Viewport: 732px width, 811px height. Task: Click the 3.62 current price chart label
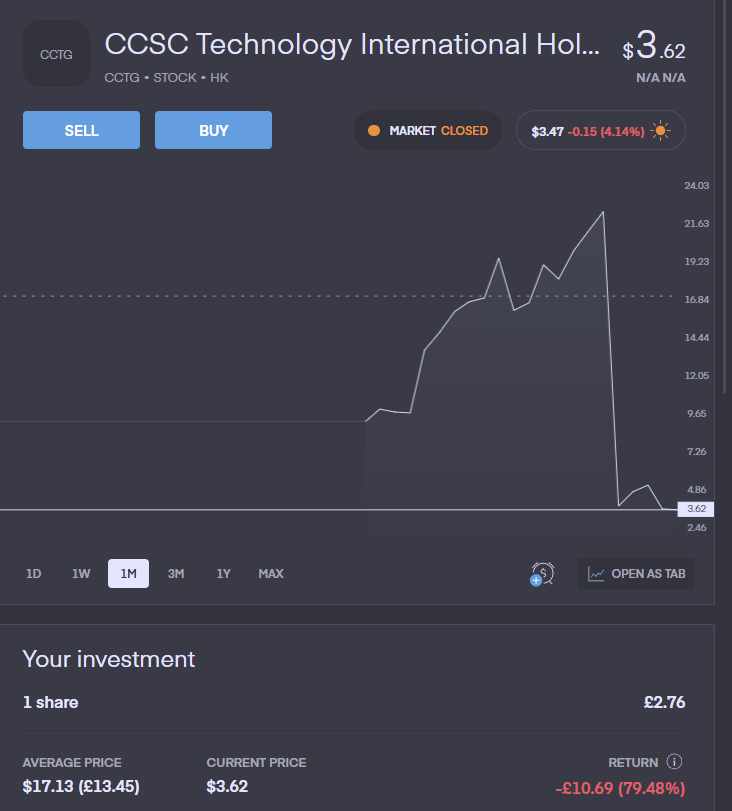[x=696, y=509]
